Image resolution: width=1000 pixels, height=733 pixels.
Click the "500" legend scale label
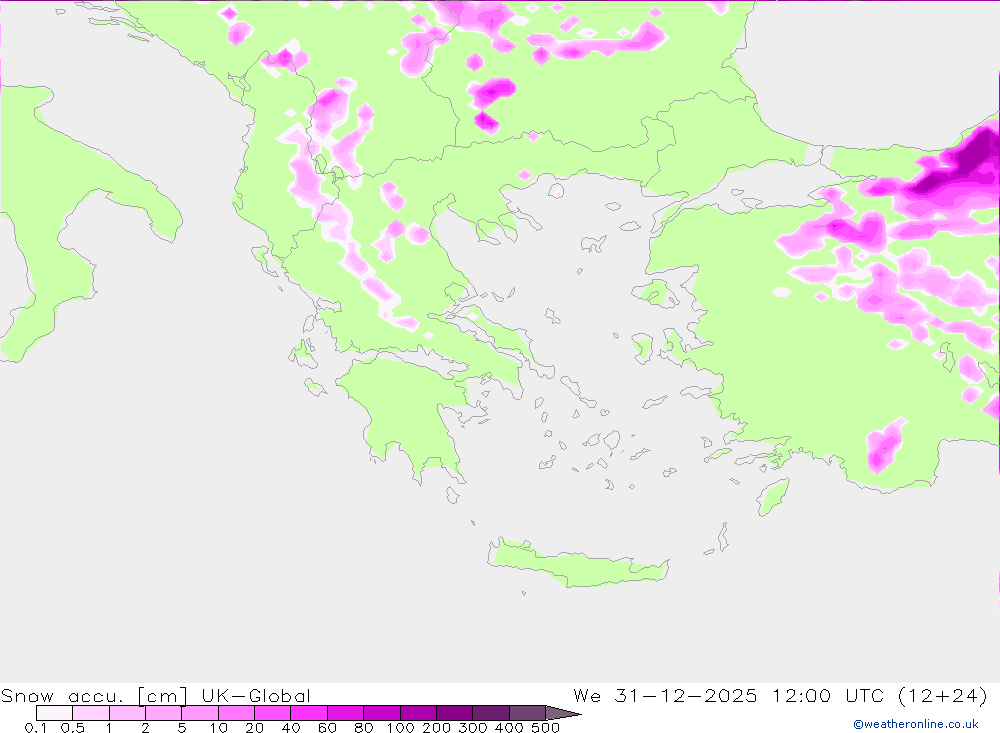click(x=546, y=727)
